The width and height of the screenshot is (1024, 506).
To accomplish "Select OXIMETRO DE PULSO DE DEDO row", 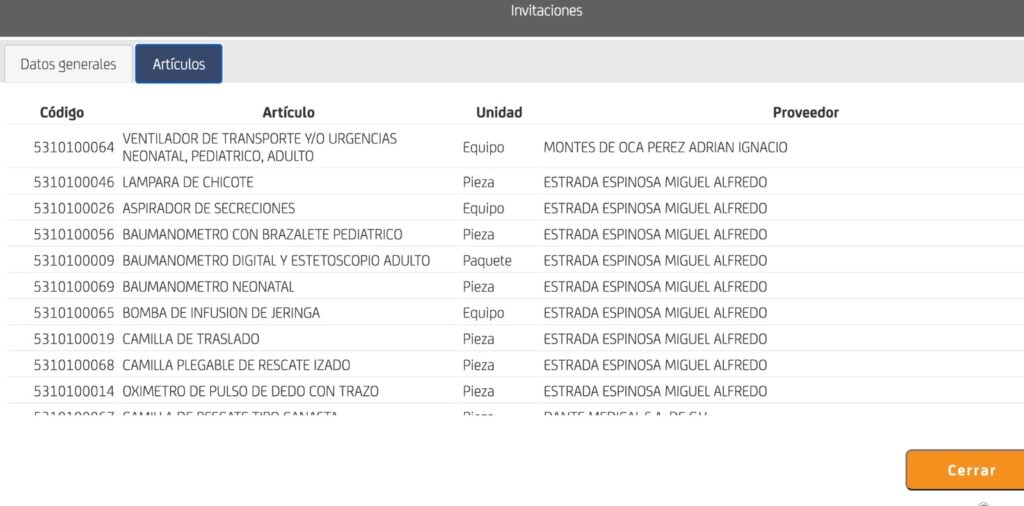I will (x=250, y=391).
